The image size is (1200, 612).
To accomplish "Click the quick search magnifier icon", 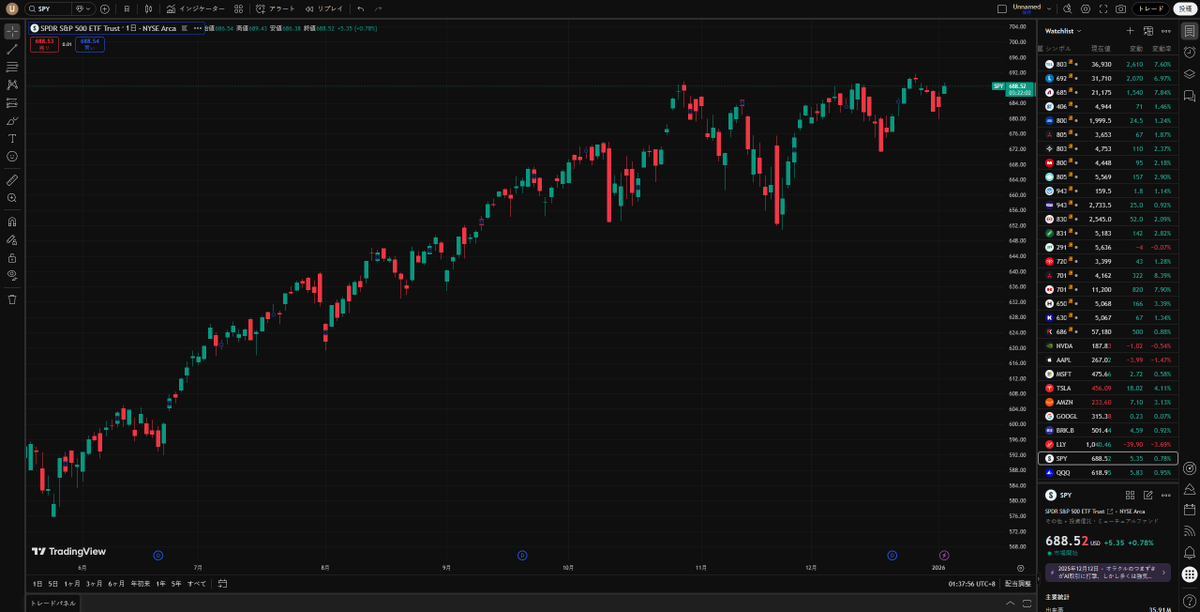I will pyautogui.click(x=1067, y=9).
